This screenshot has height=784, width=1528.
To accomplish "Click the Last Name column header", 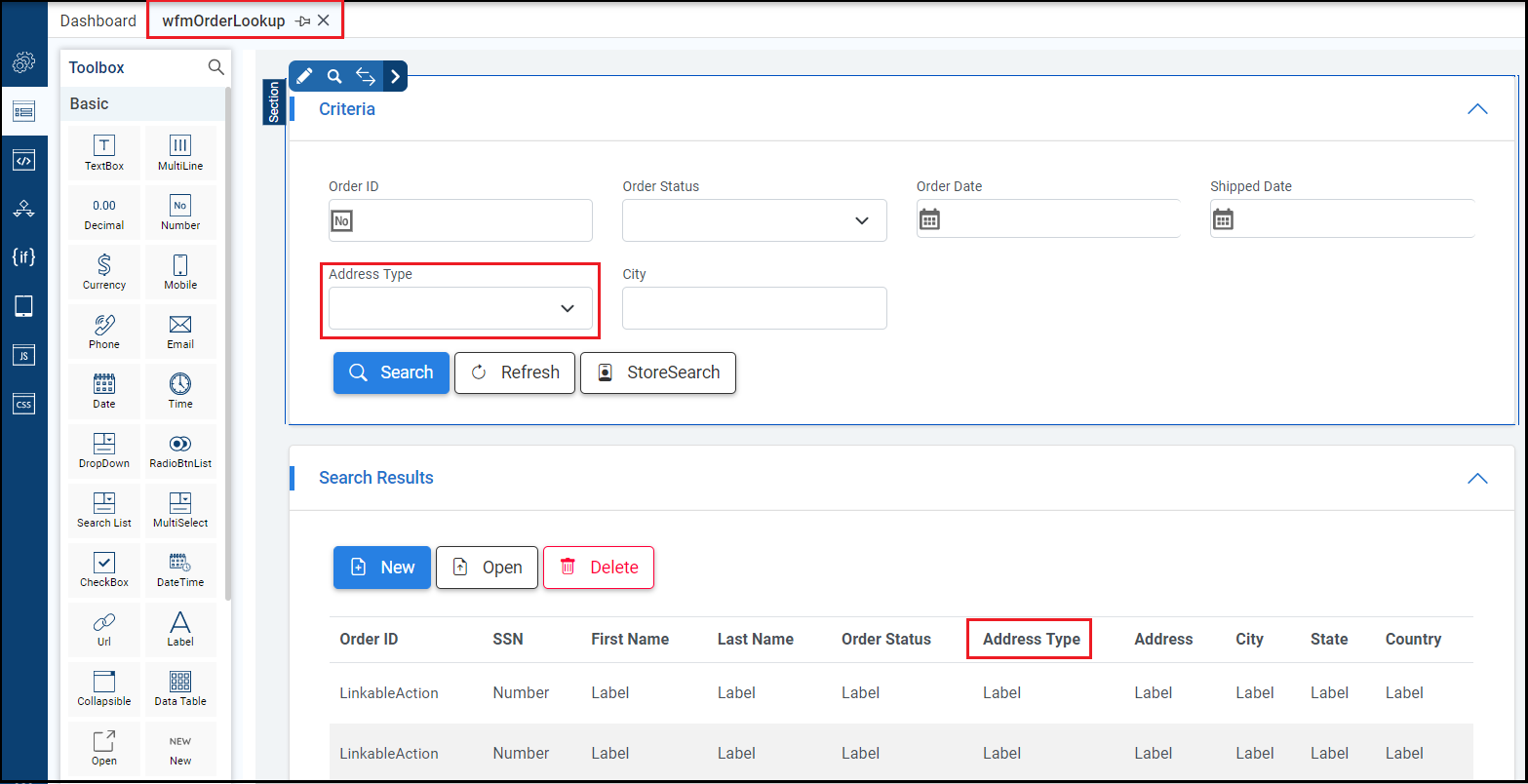I will coord(756,640).
